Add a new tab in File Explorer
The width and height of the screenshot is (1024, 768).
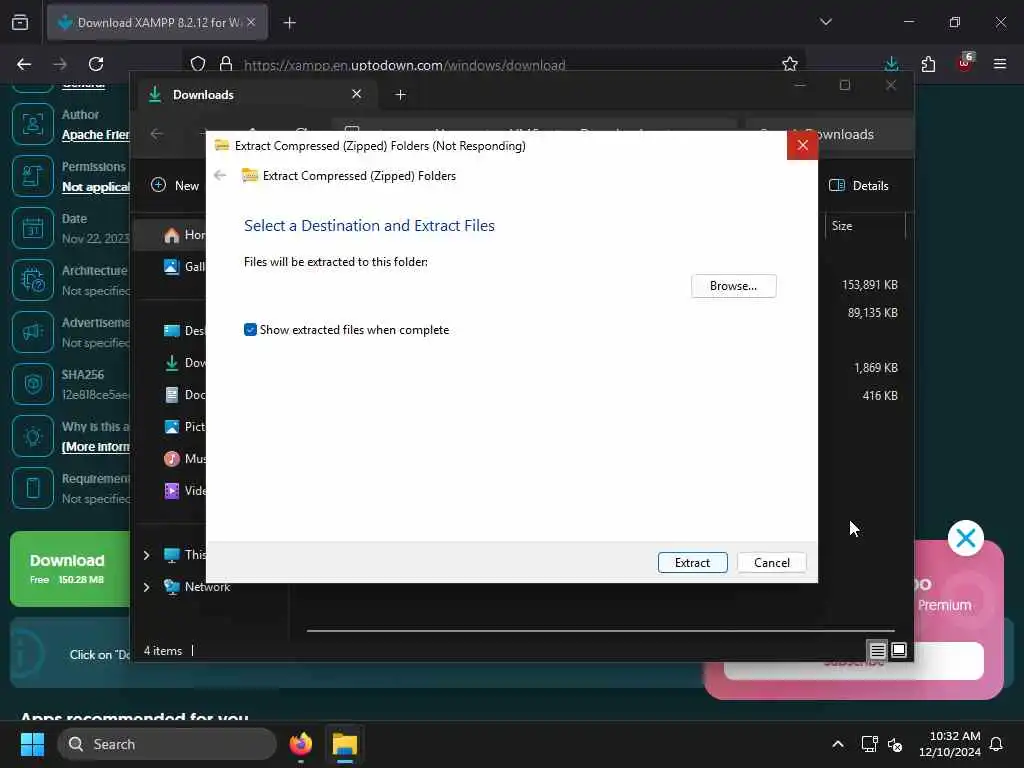coord(400,95)
